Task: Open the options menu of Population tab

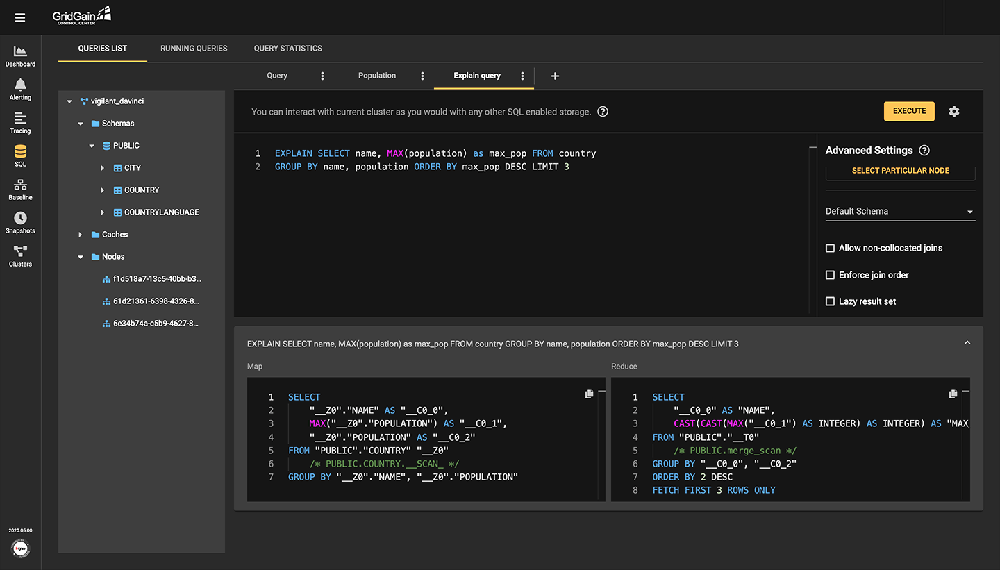Action: [x=423, y=76]
